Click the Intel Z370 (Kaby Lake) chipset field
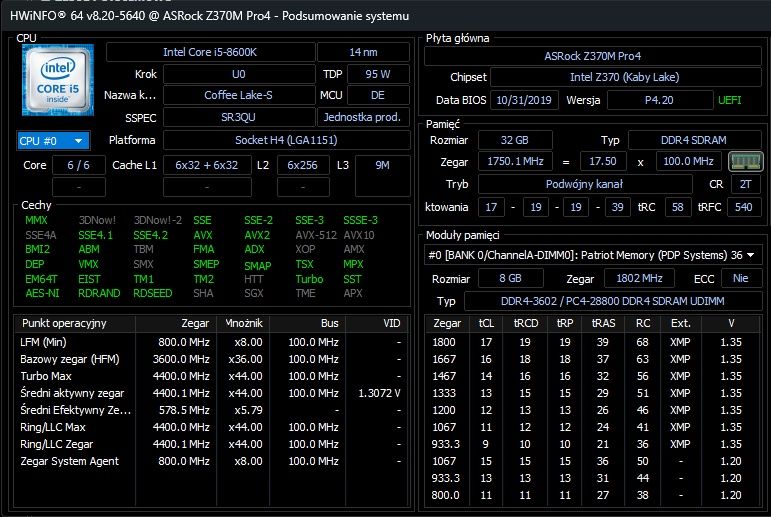The width and height of the screenshot is (771, 517). 625,77
